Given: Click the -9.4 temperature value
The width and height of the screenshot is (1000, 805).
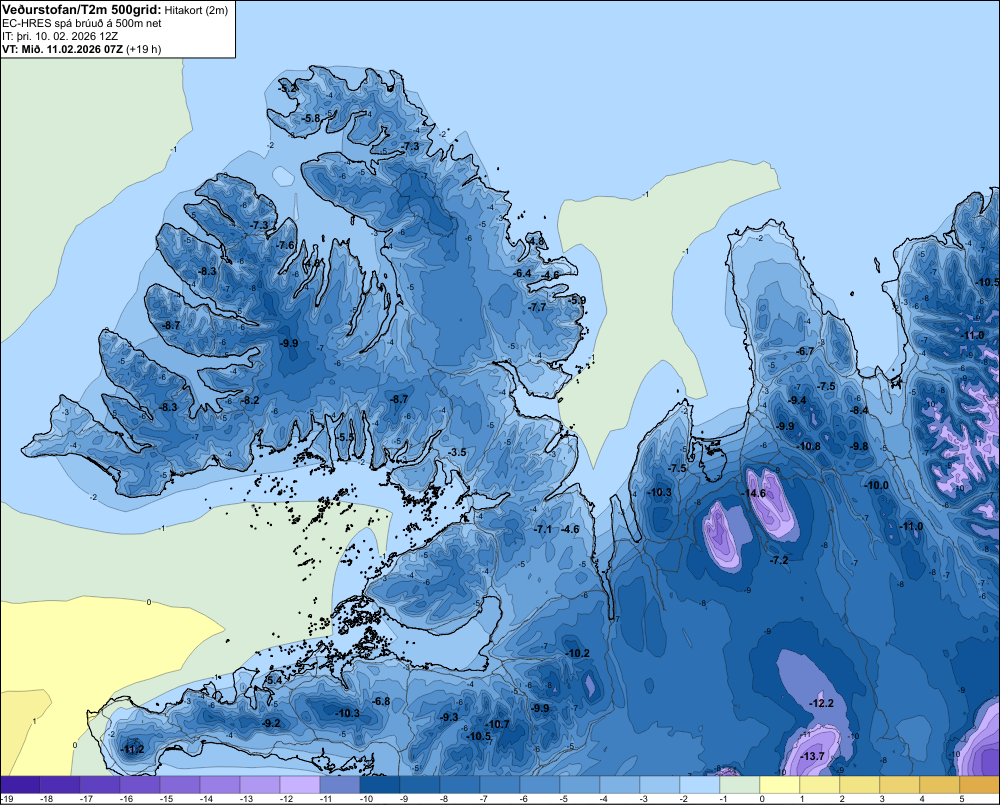Looking at the screenshot, I should (797, 400).
